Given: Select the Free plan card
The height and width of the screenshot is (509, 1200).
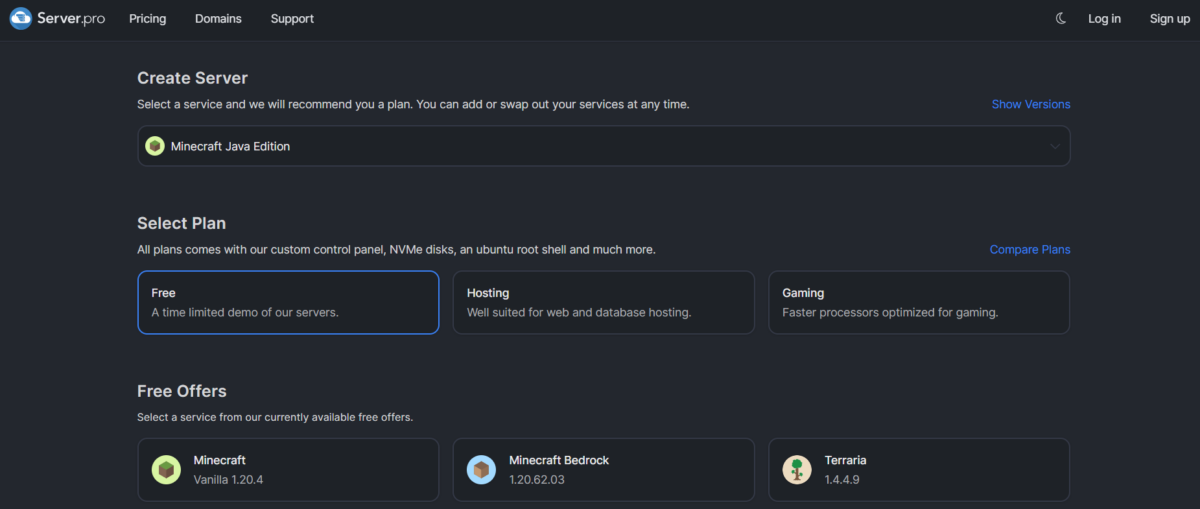Looking at the screenshot, I should coord(288,302).
